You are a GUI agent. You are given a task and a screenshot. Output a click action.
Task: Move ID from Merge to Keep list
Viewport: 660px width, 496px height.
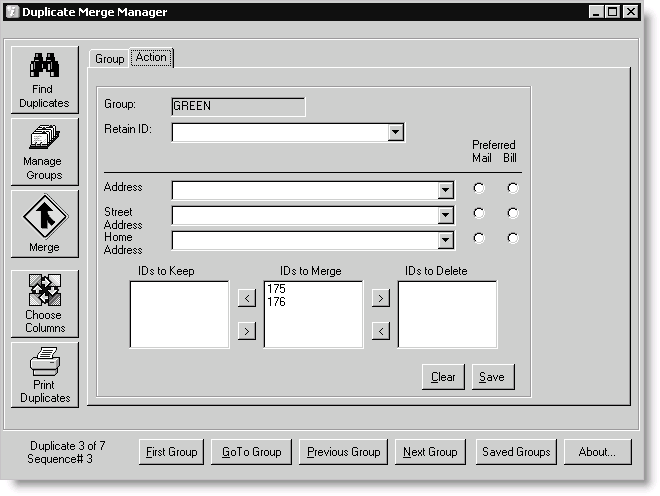click(x=247, y=298)
